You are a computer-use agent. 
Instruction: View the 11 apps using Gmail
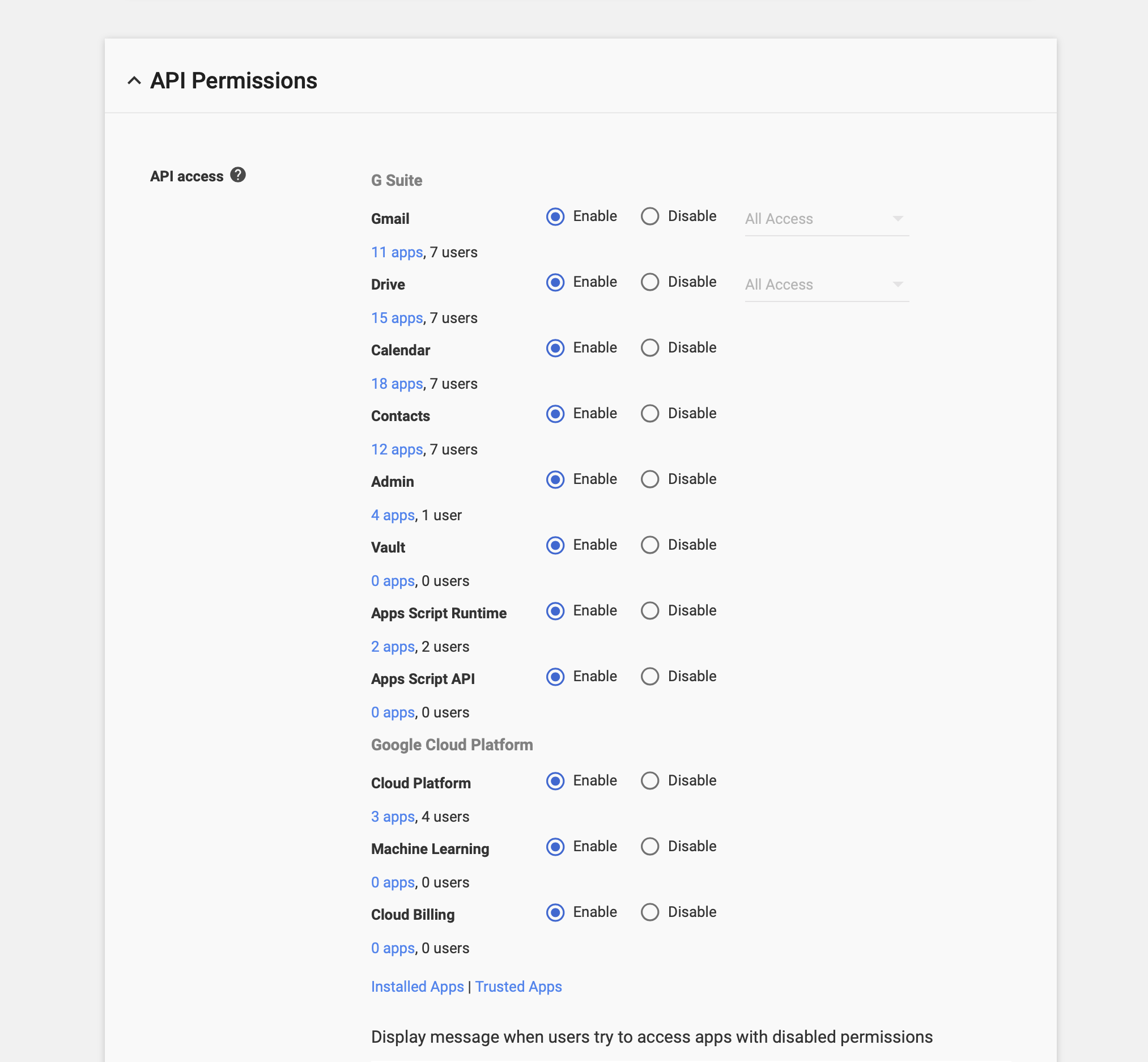pyautogui.click(x=397, y=252)
